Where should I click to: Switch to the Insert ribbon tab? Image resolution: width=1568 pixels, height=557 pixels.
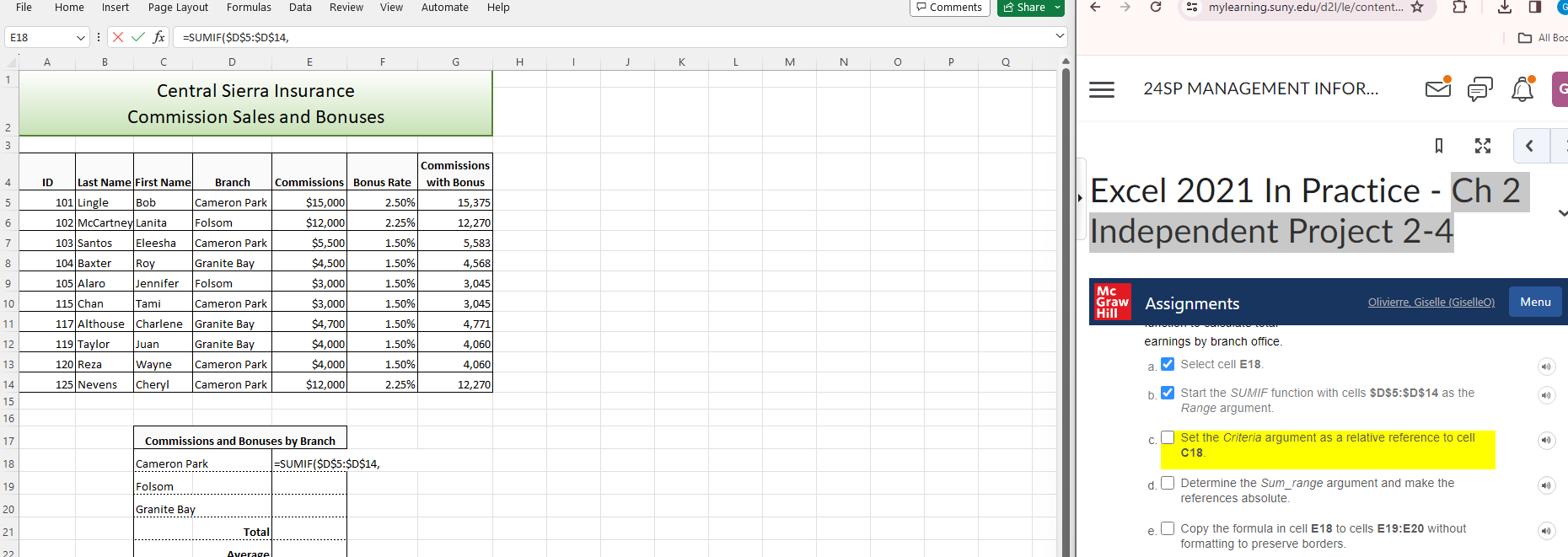pyautogui.click(x=115, y=7)
